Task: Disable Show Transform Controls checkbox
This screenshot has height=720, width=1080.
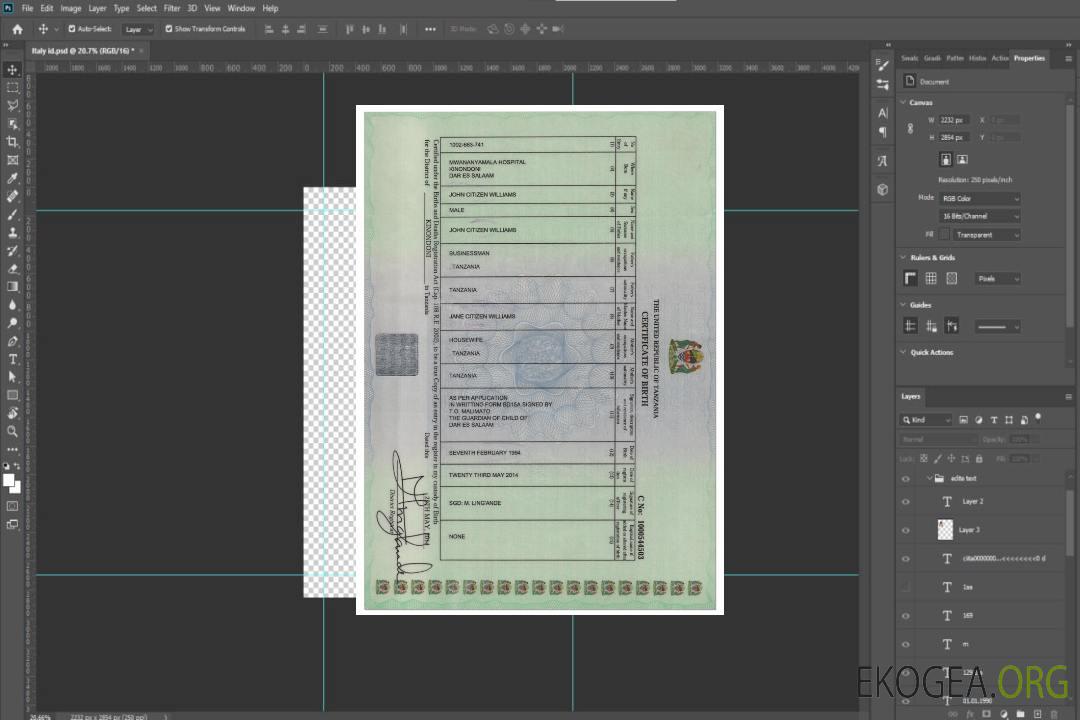Action: (x=169, y=29)
